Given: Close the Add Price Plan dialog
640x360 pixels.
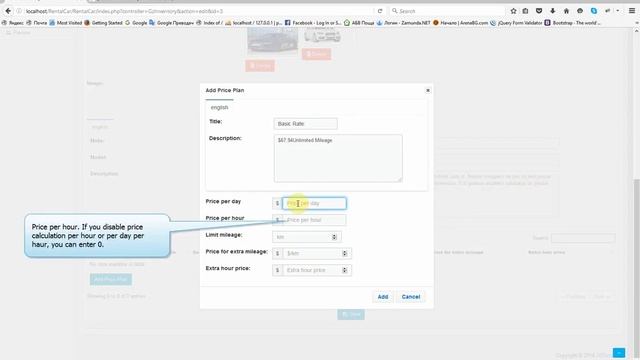Looking at the screenshot, I should point(428,90).
